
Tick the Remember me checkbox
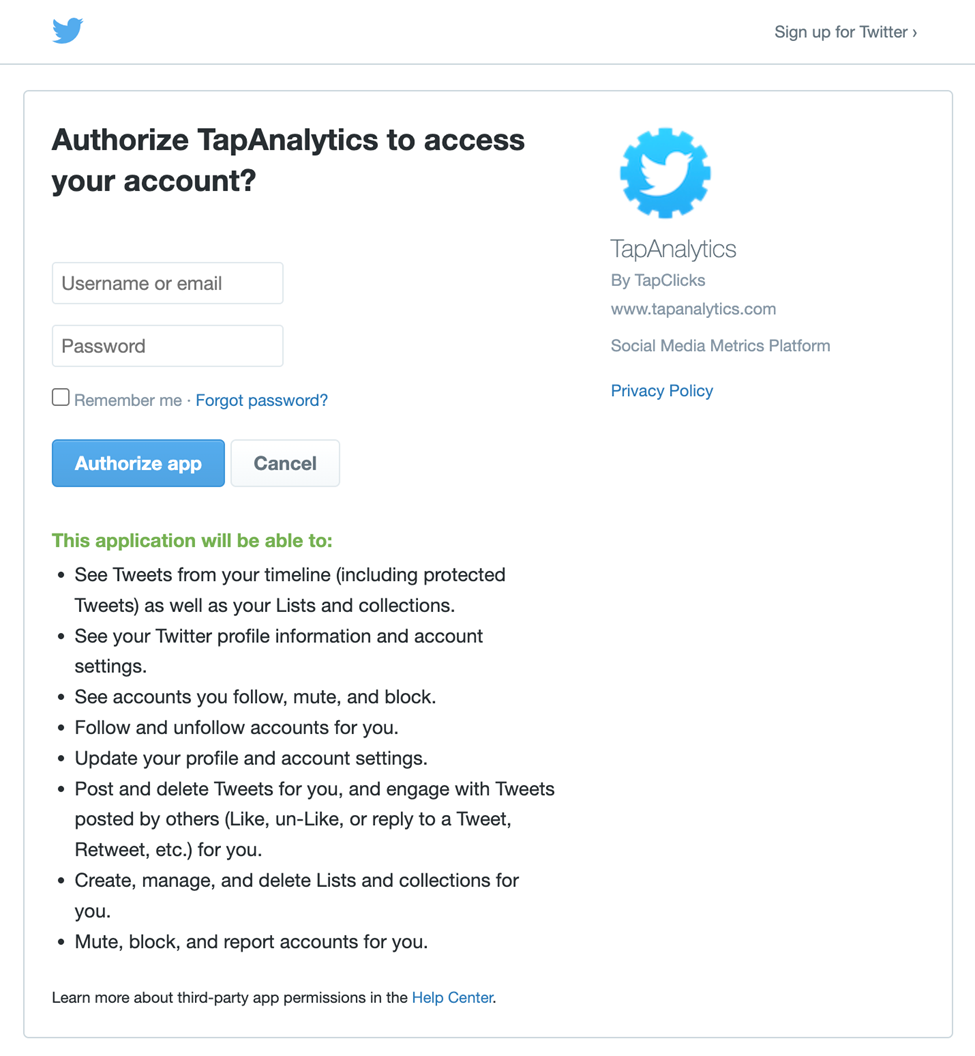[61, 397]
